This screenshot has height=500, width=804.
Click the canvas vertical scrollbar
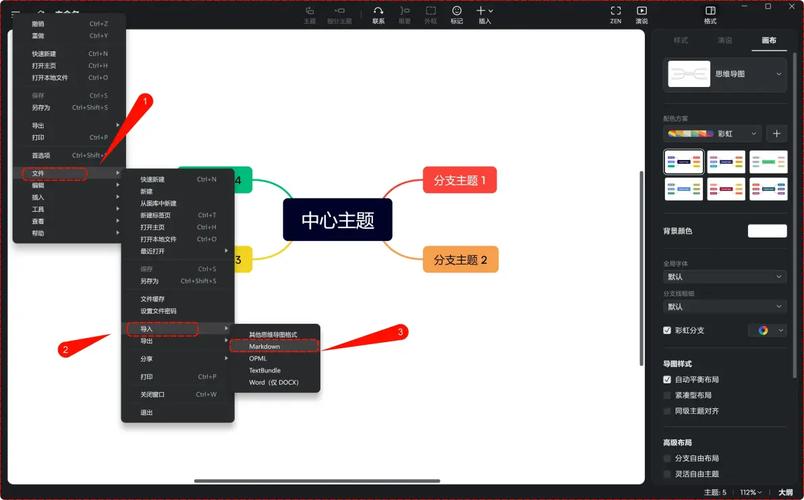click(x=641, y=268)
